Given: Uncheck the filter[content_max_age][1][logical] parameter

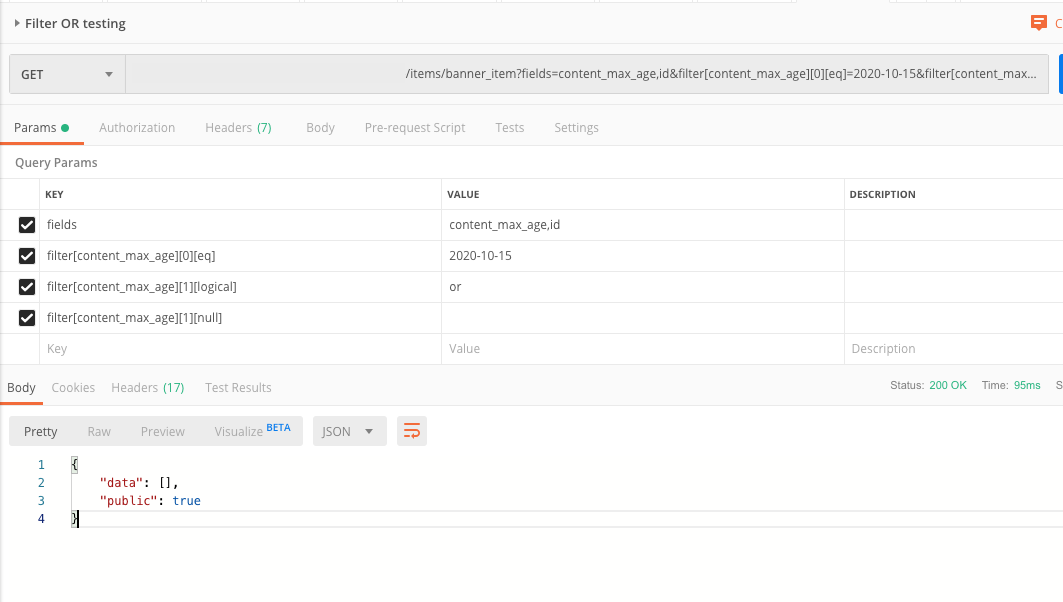Looking at the screenshot, I should tap(26, 286).
